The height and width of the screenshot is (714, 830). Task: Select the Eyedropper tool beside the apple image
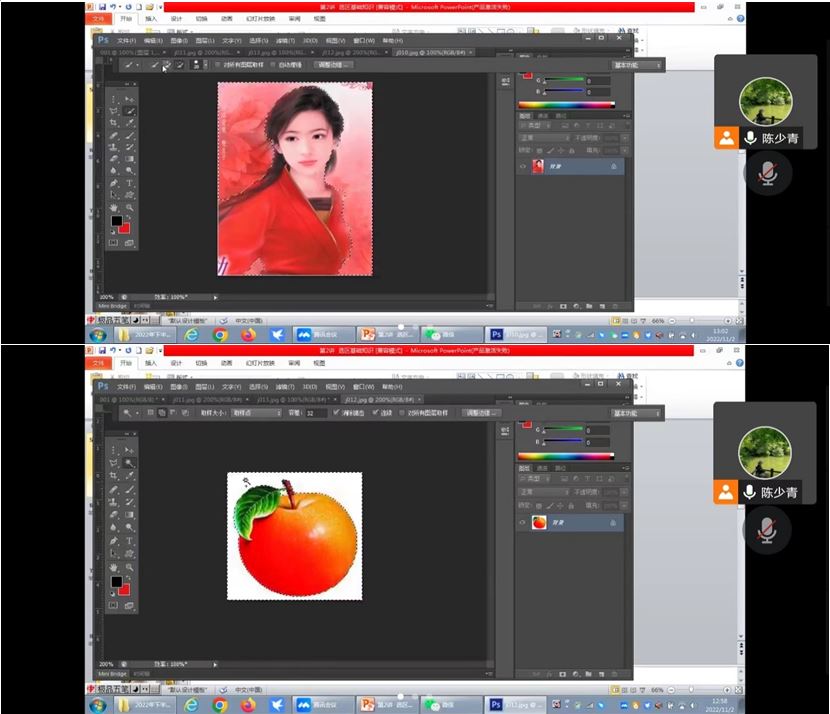[x=129, y=476]
